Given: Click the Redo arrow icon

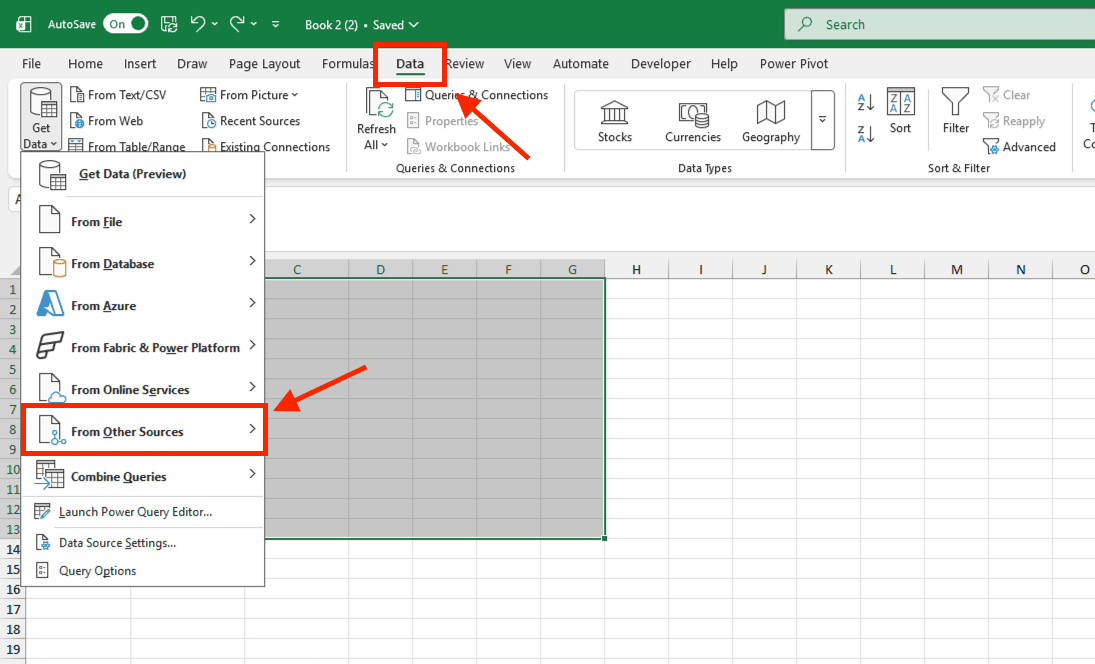Looking at the screenshot, I should [237, 24].
